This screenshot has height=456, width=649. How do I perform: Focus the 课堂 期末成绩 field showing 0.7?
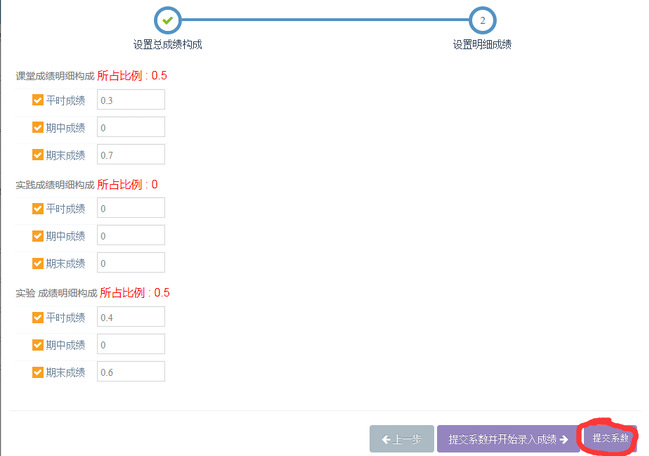pyautogui.click(x=130, y=155)
